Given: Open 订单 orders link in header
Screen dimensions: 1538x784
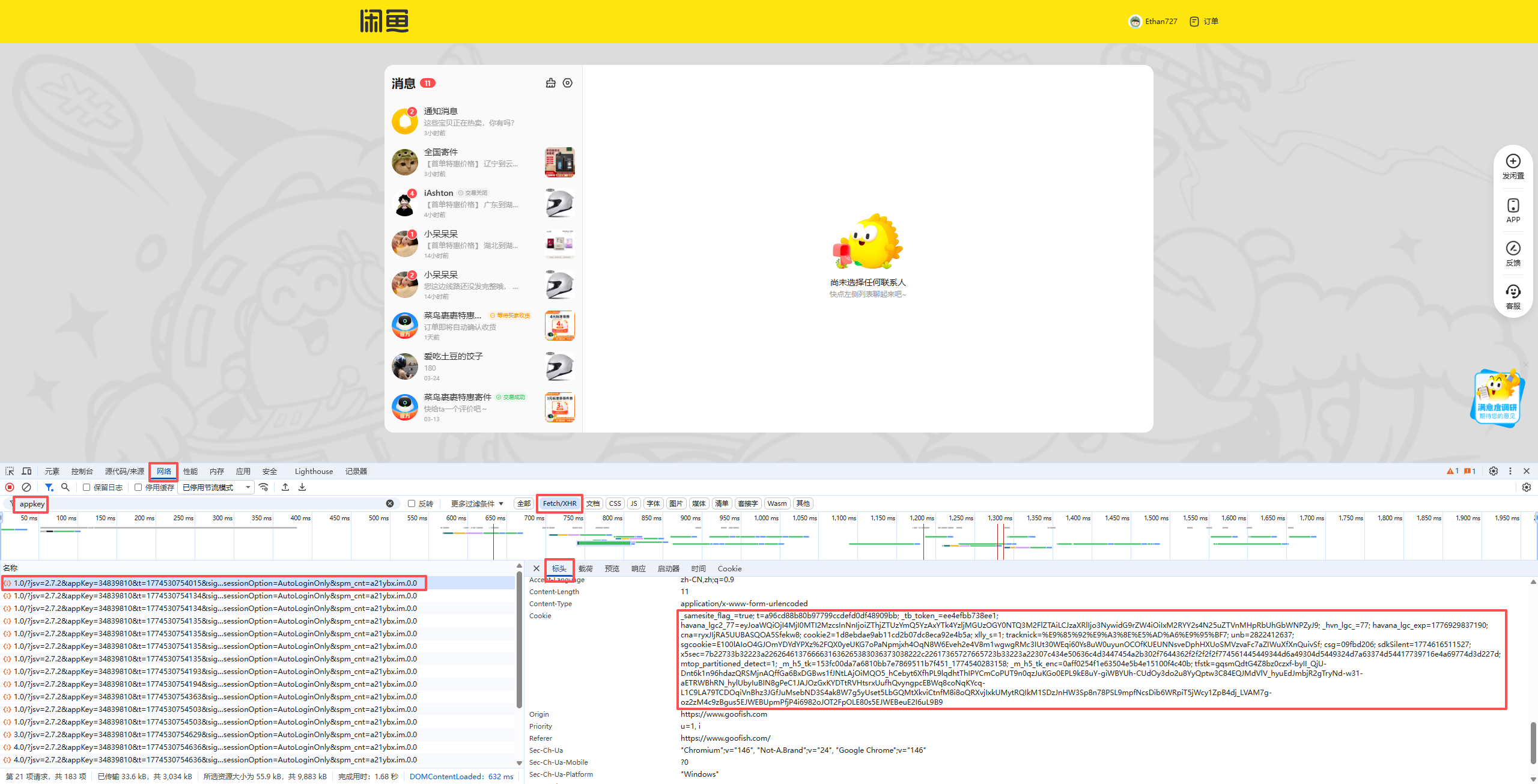Looking at the screenshot, I should [1204, 22].
